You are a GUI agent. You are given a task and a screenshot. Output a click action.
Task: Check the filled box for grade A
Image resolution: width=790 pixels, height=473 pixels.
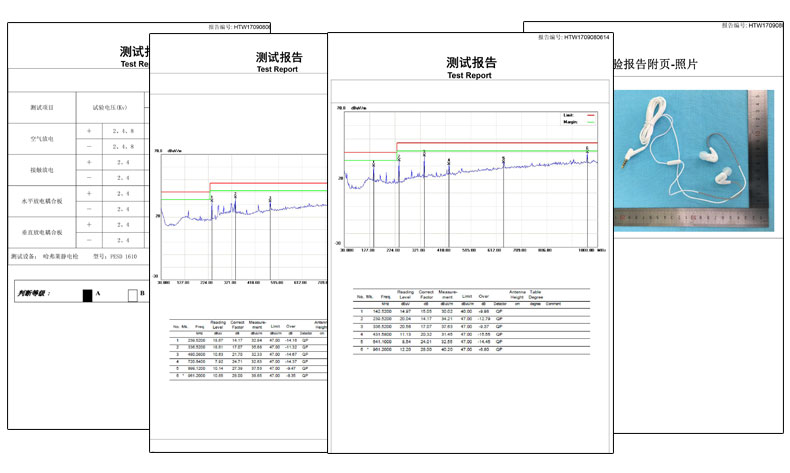(x=87, y=295)
